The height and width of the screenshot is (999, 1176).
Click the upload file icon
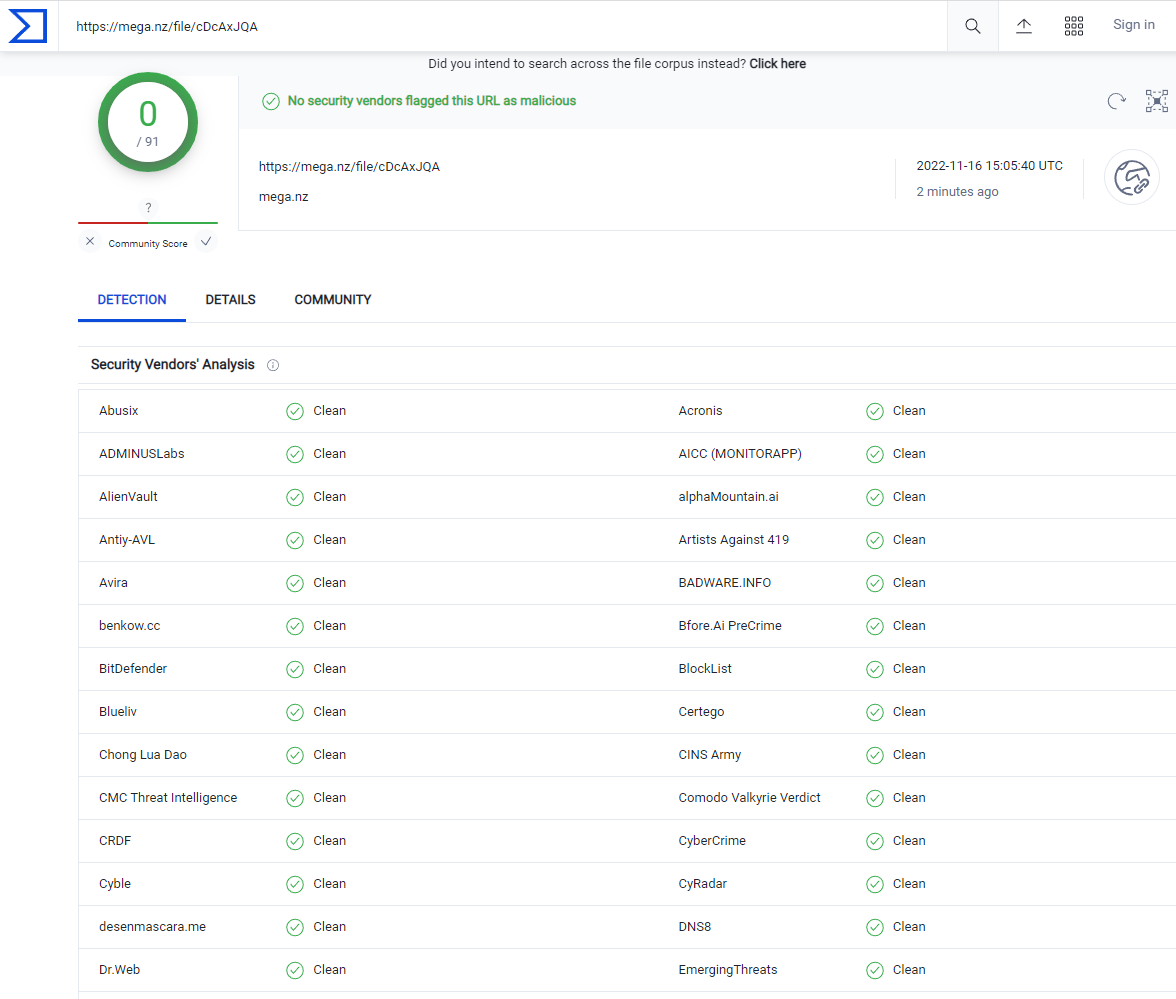click(x=1024, y=26)
